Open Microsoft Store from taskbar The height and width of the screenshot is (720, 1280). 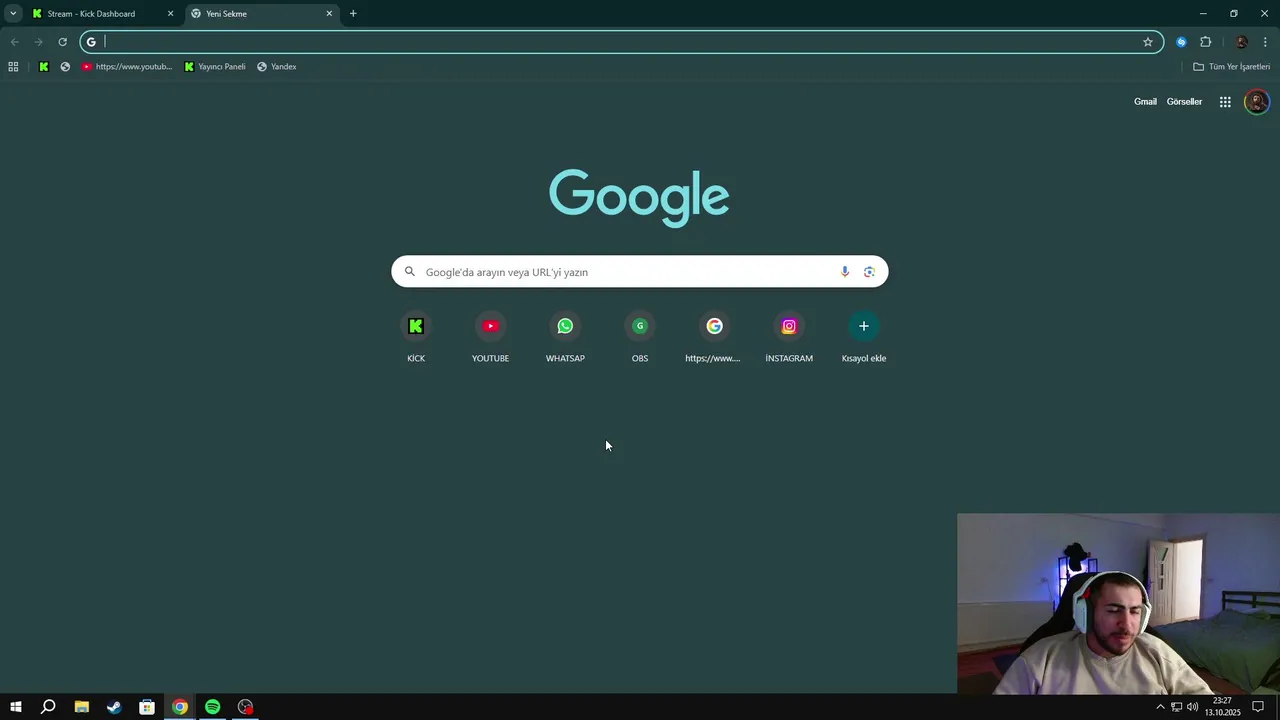point(147,707)
